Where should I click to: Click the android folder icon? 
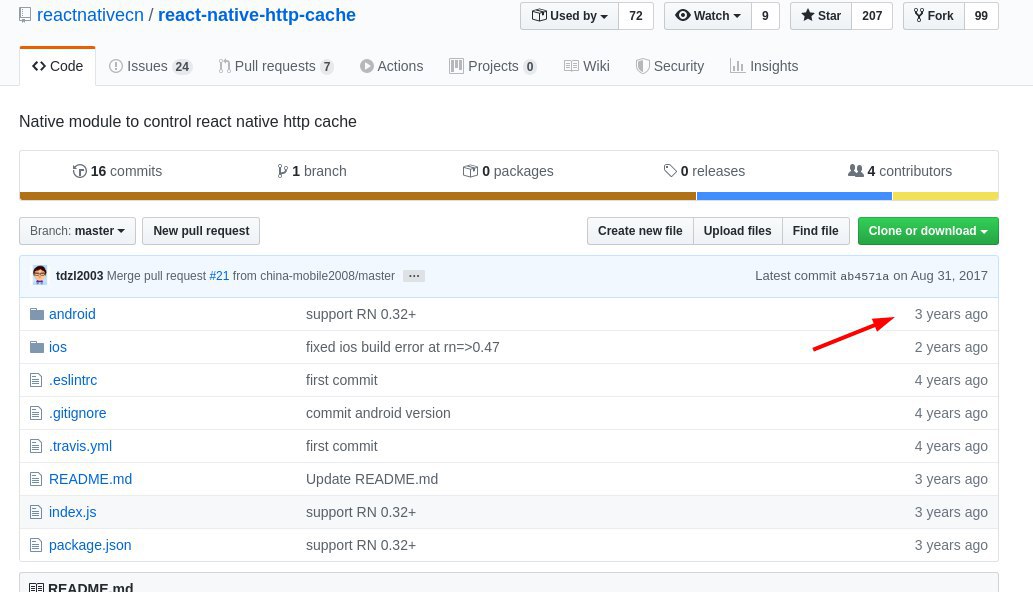click(37, 314)
